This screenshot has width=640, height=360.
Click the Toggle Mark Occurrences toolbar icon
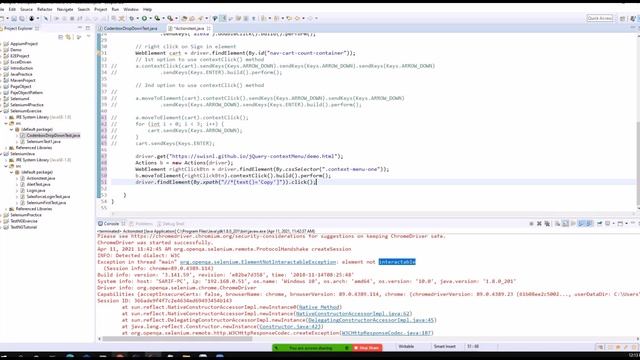point(223,18)
